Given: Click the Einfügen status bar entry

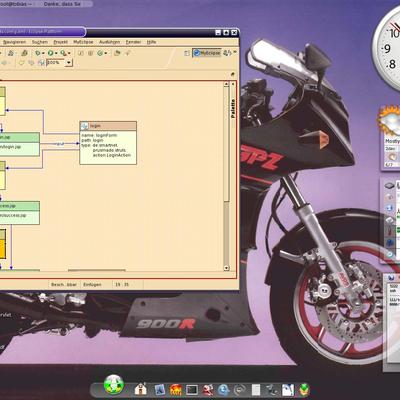Looking at the screenshot, I should (x=92, y=285).
